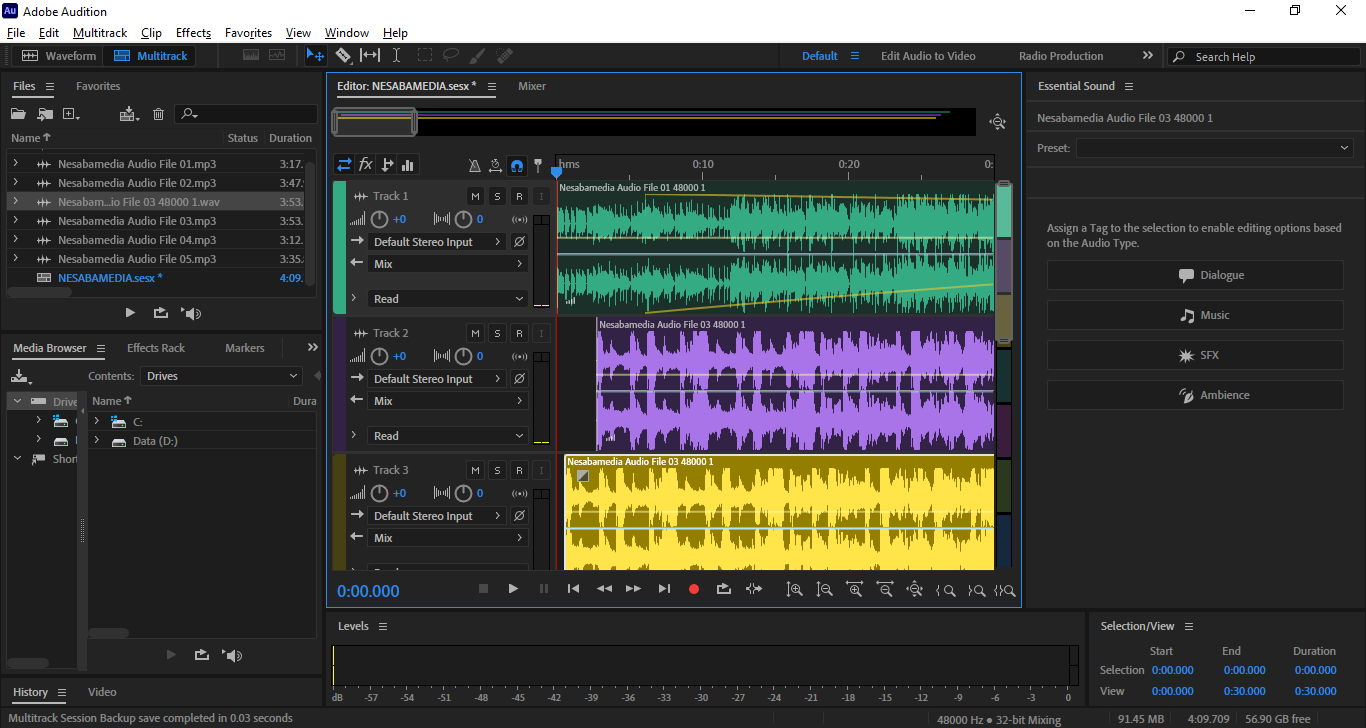1366x728 pixels.
Task: Expand Nesabamedia Audio File 01.mp3 entry
Action: click(x=15, y=164)
